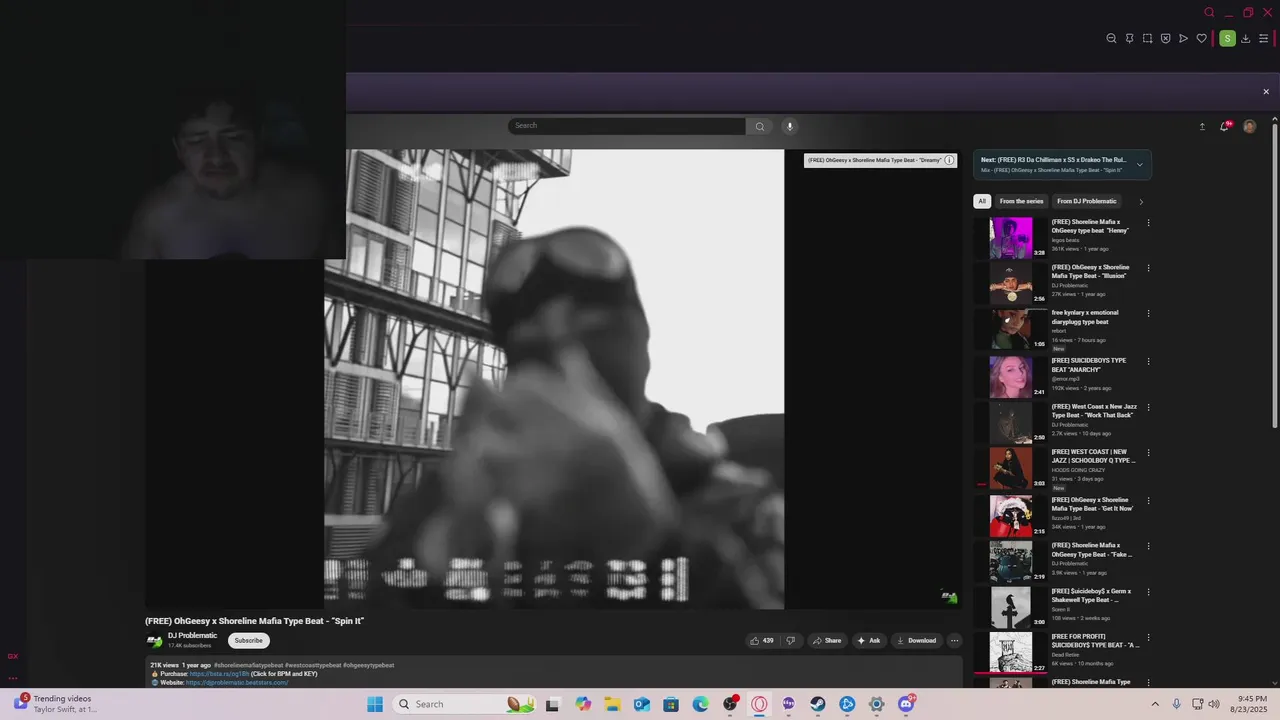Open the browser downloads icon
1280x720 pixels.
tap(1246, 39)
